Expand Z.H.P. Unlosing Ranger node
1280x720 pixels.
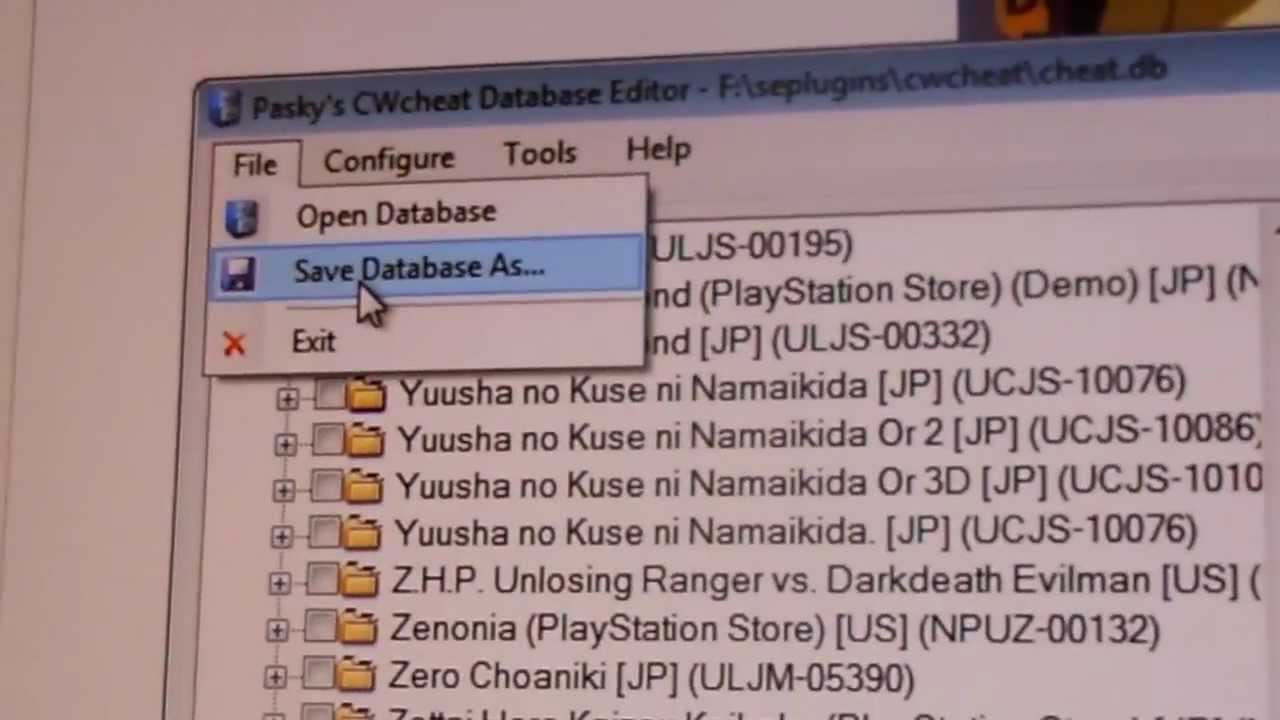(279, 583)
